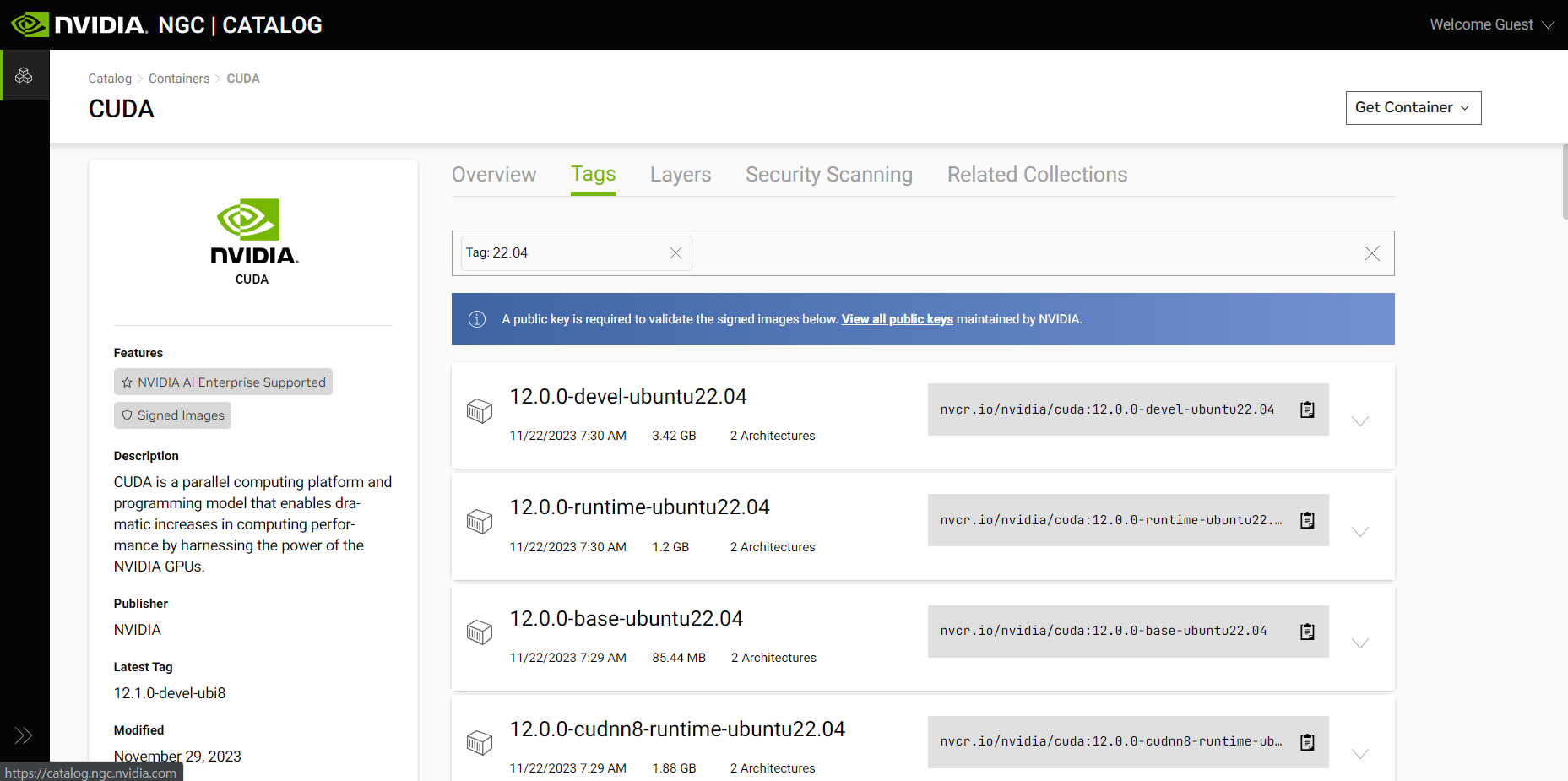Click the container icon beside 12.0.0-runtime-ubuntu22.04
This screenshot has height=781, width=1568.
(480, 522)
